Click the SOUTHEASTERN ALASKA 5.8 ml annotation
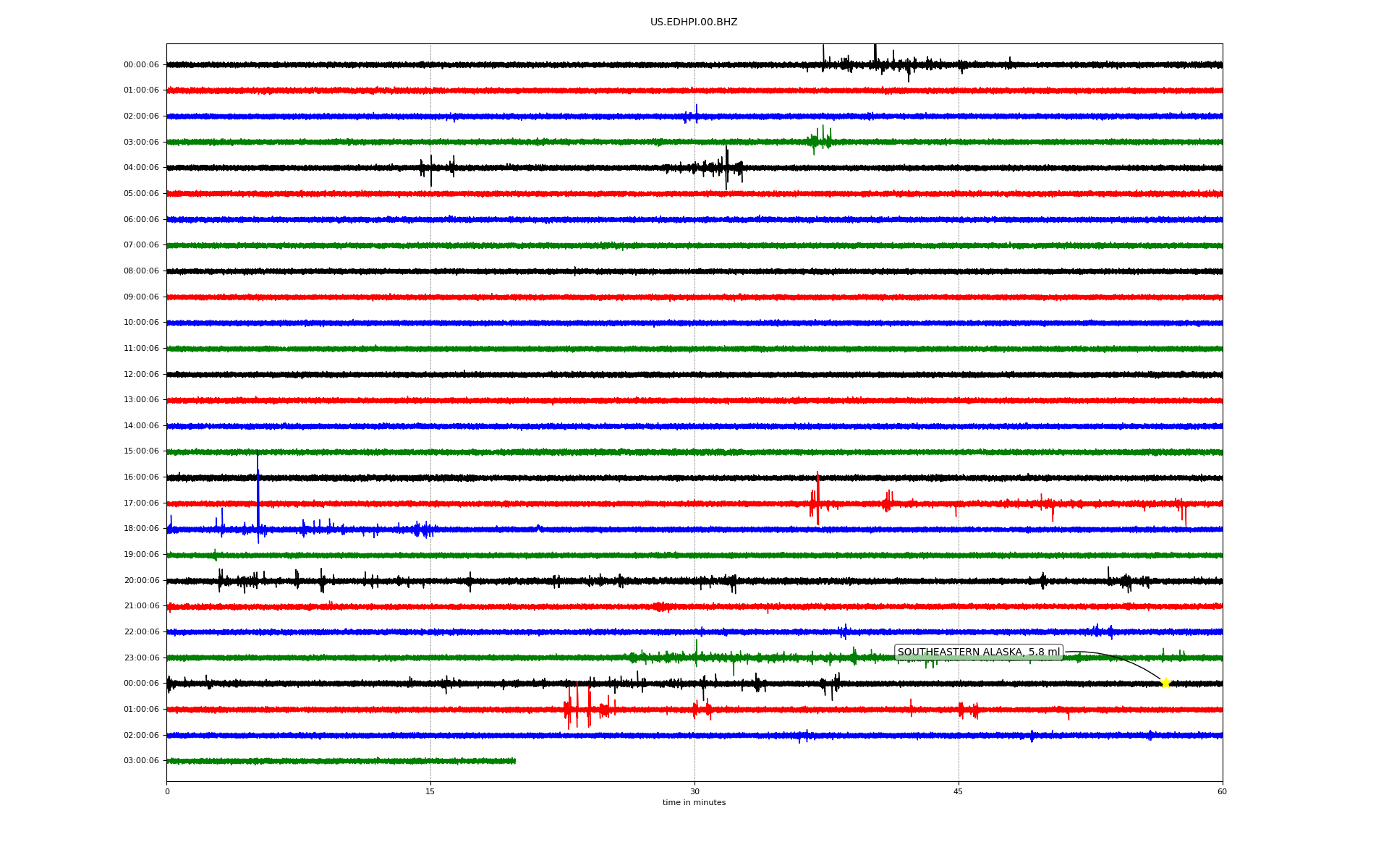 point(978,652)
